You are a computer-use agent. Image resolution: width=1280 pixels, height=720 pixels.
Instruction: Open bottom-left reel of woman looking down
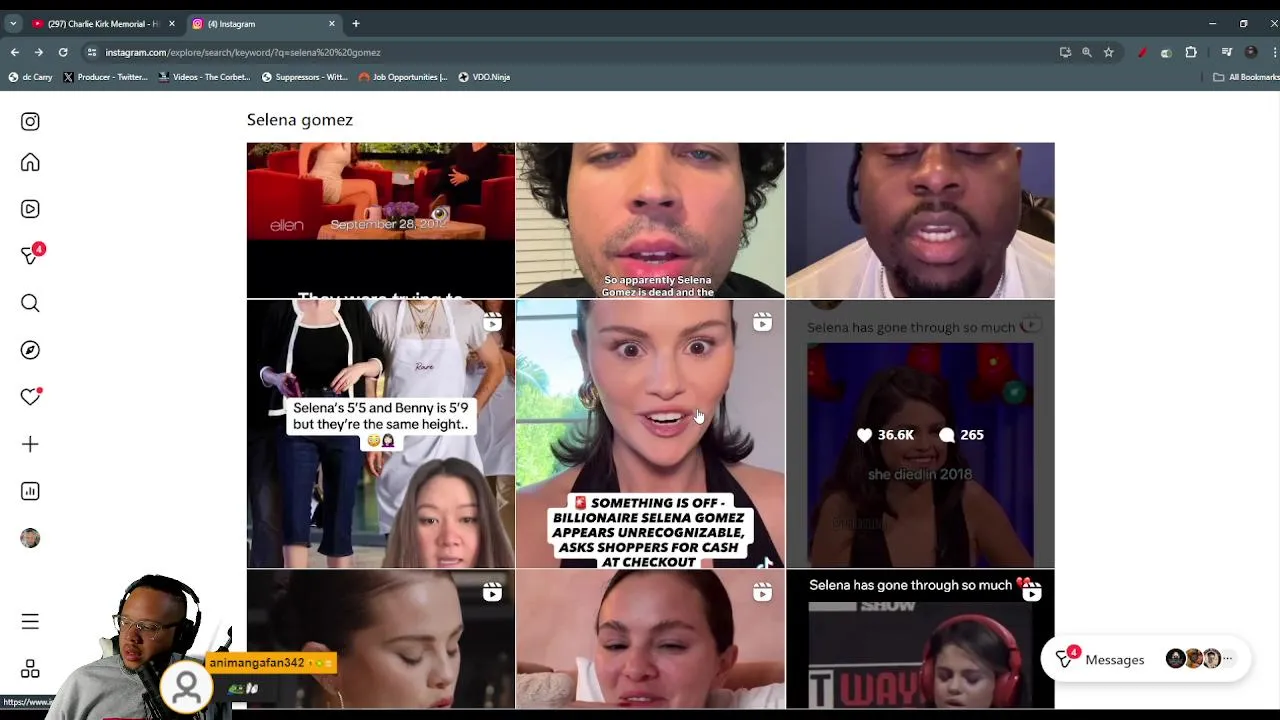(x=381, y=639)
